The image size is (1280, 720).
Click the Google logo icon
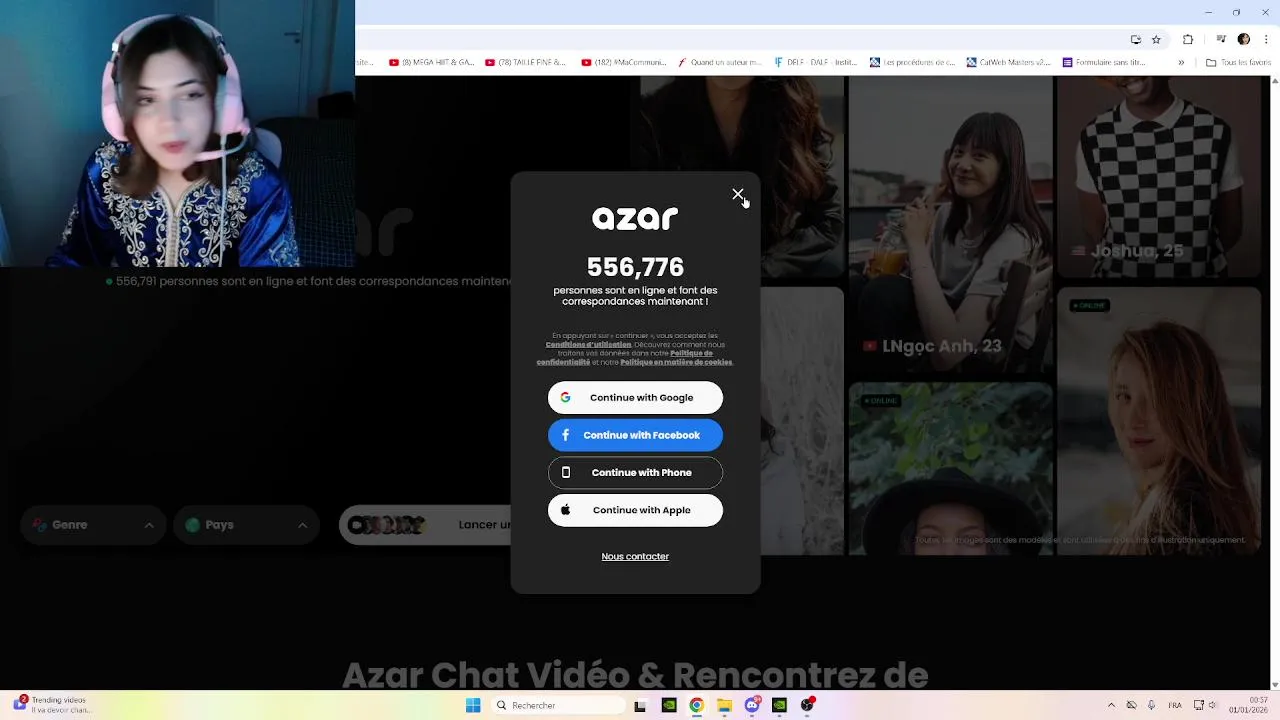tap(565, 397)
